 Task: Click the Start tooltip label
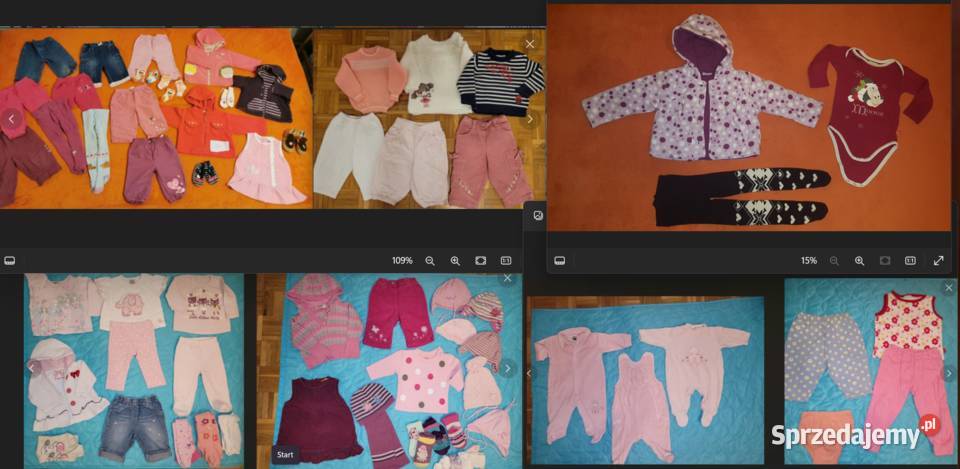pos(285,455)
